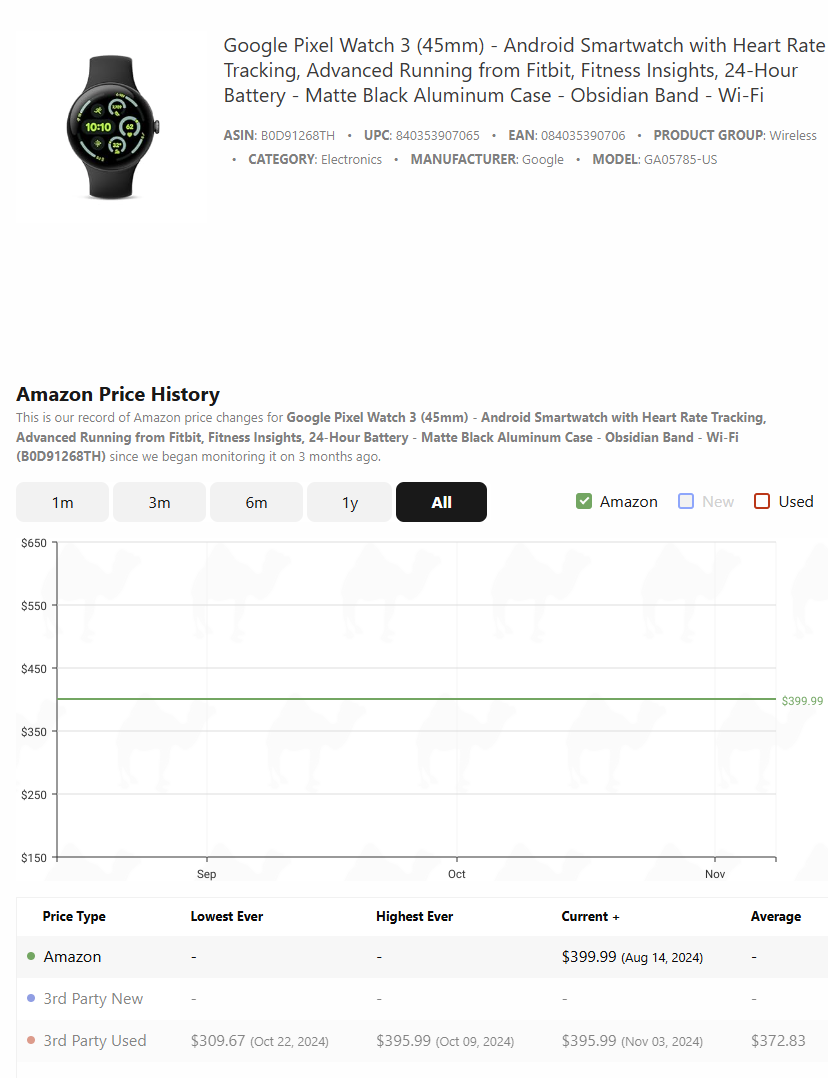Click the blue 3rd Party New dot
The image size is (828, 1078).
(x=31, y=998)
